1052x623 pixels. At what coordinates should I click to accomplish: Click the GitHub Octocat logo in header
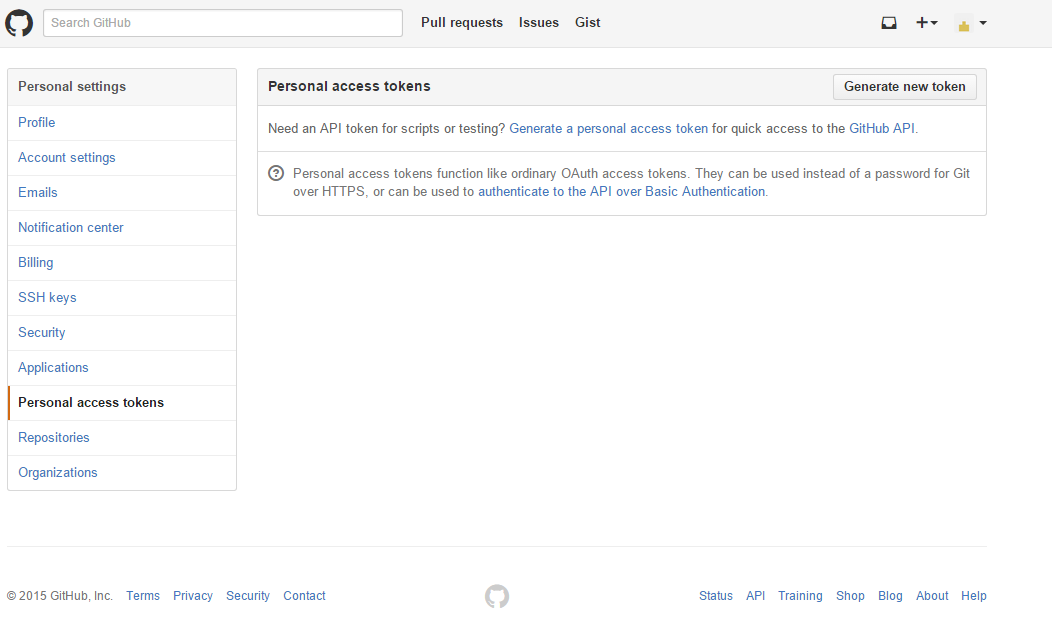(x=19, y=23)
